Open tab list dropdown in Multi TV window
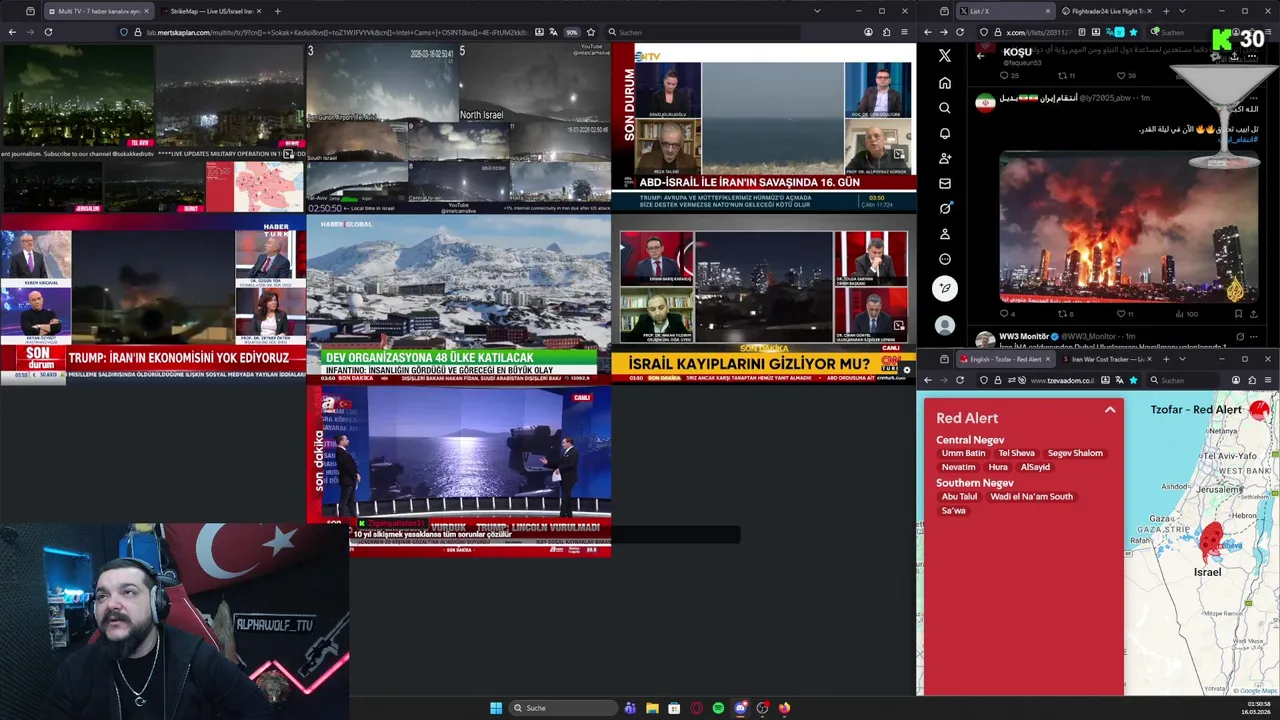 (817, 11)
